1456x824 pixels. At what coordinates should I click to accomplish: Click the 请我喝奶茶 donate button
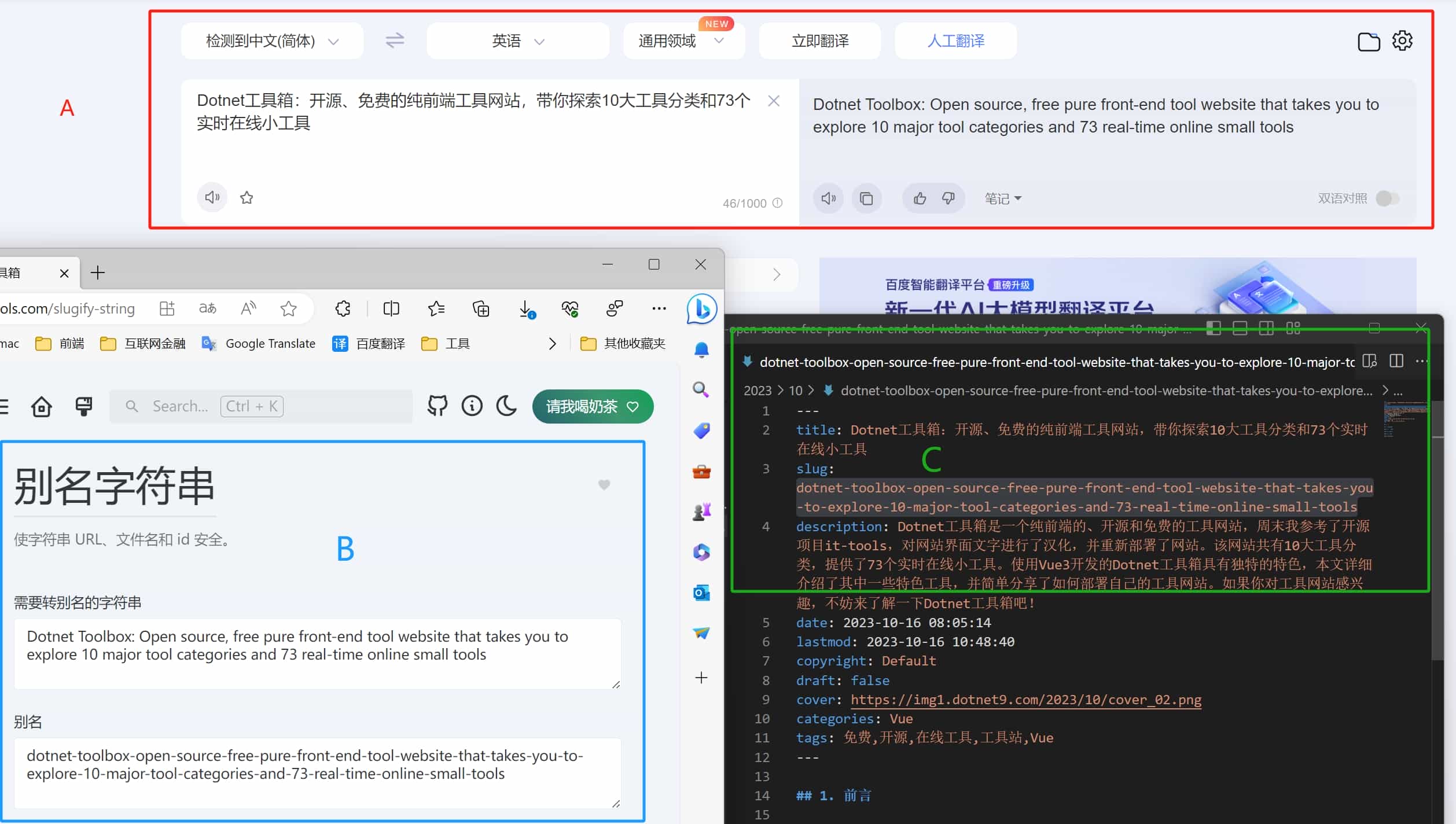tap(592, 406)
